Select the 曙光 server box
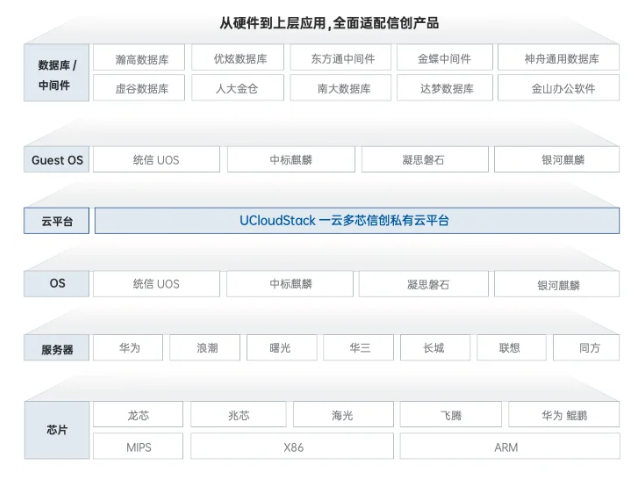 (x=282, y=348)
